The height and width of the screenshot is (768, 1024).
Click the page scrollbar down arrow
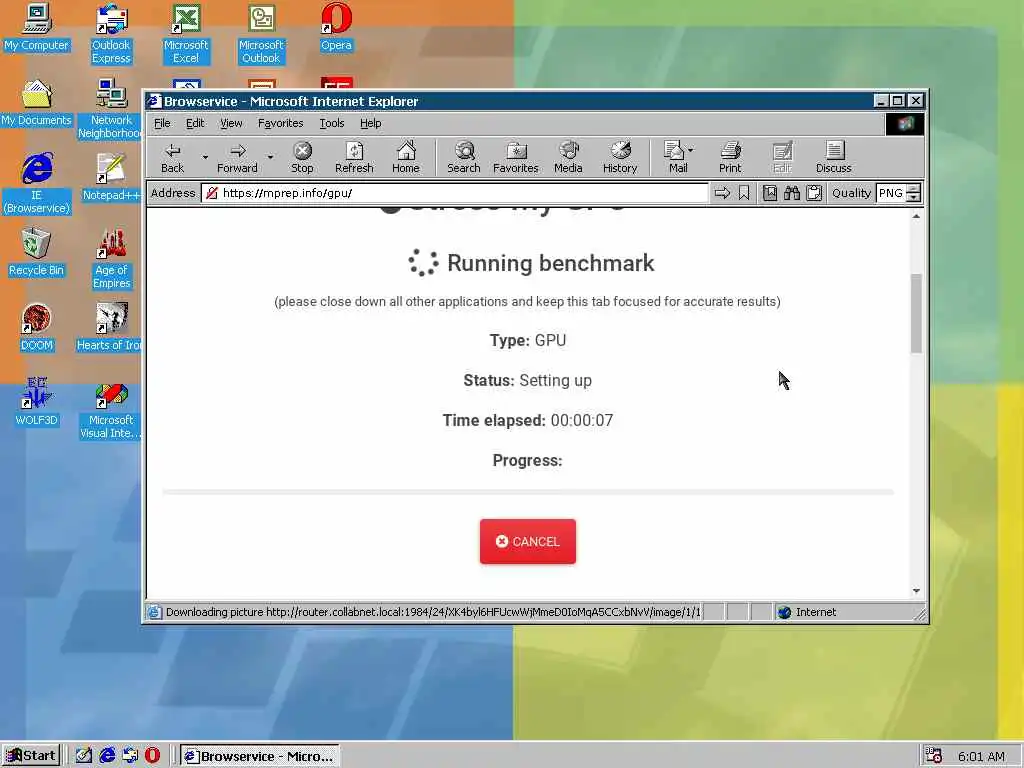tap(916, 591)
